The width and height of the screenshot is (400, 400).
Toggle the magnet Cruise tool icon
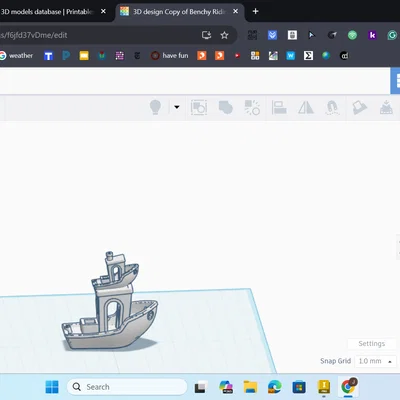click(x=332, y=107)
